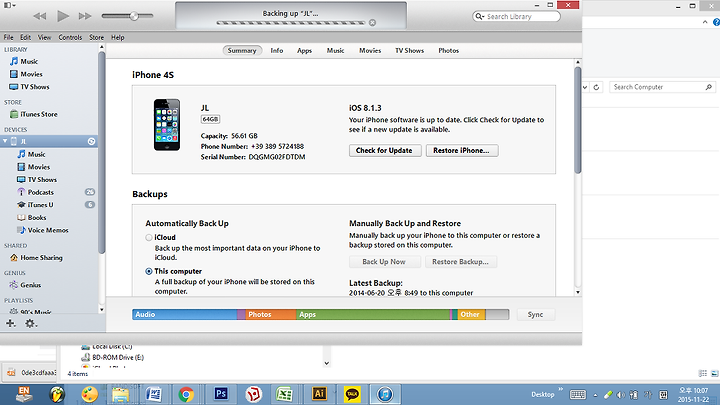Click Search Computer field in Explorer window
This screenshot has height=405, width=720.
coord(662,87)
